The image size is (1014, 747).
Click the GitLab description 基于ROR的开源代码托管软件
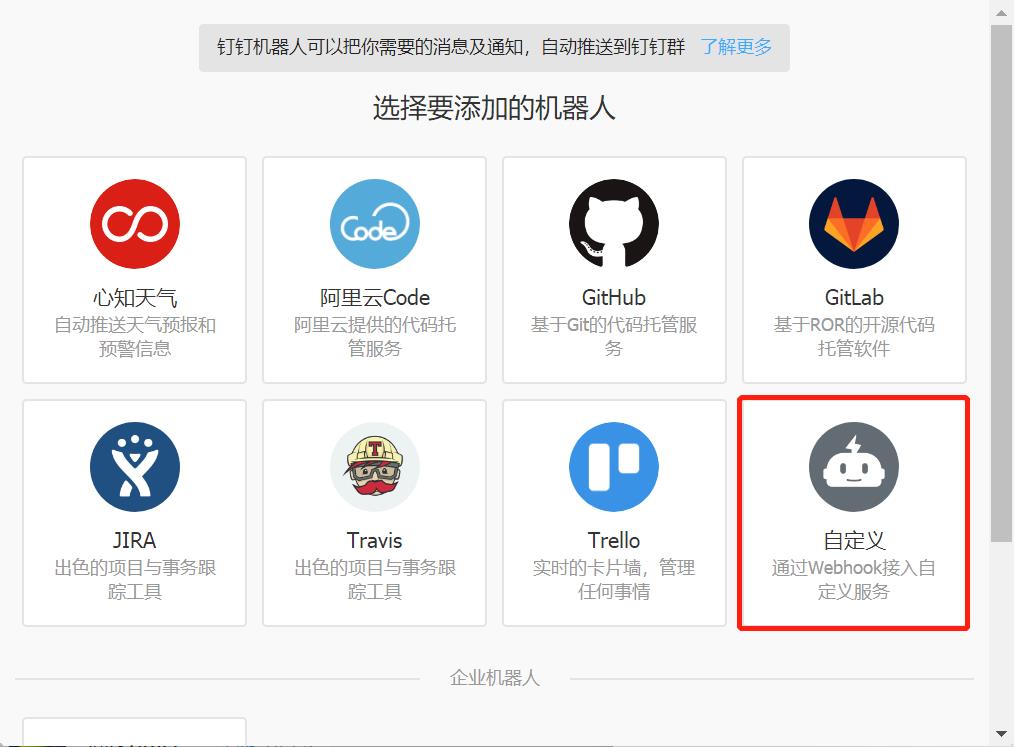pyautogui.click(x=854, y=337)
